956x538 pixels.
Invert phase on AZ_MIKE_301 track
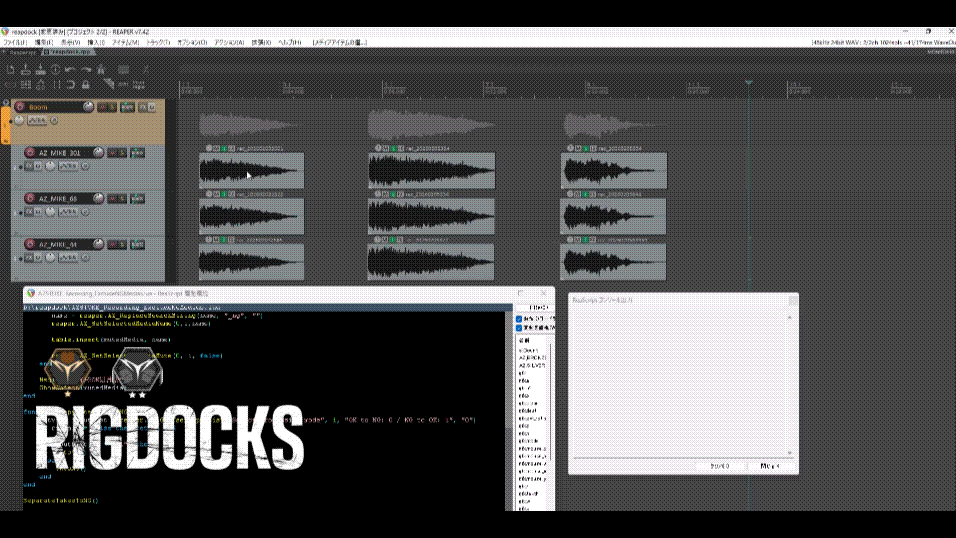coord(85,166)
